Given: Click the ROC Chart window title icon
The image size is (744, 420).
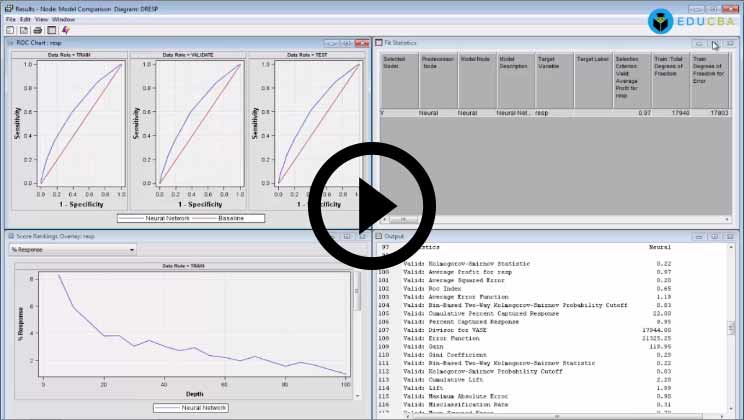Looking at the screenshot, I should [x=13, y=43].
